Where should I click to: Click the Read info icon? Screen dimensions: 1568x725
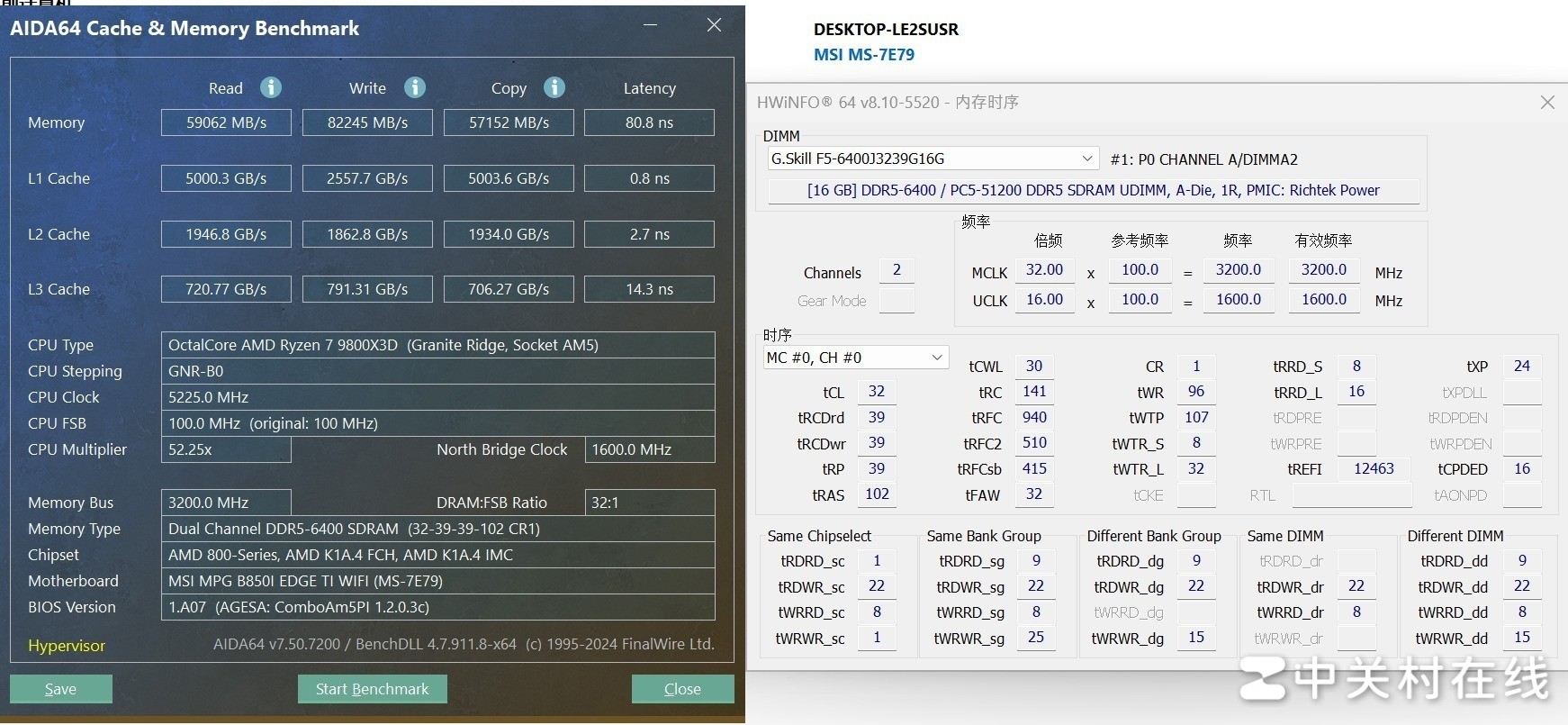[x=271, y=87]
